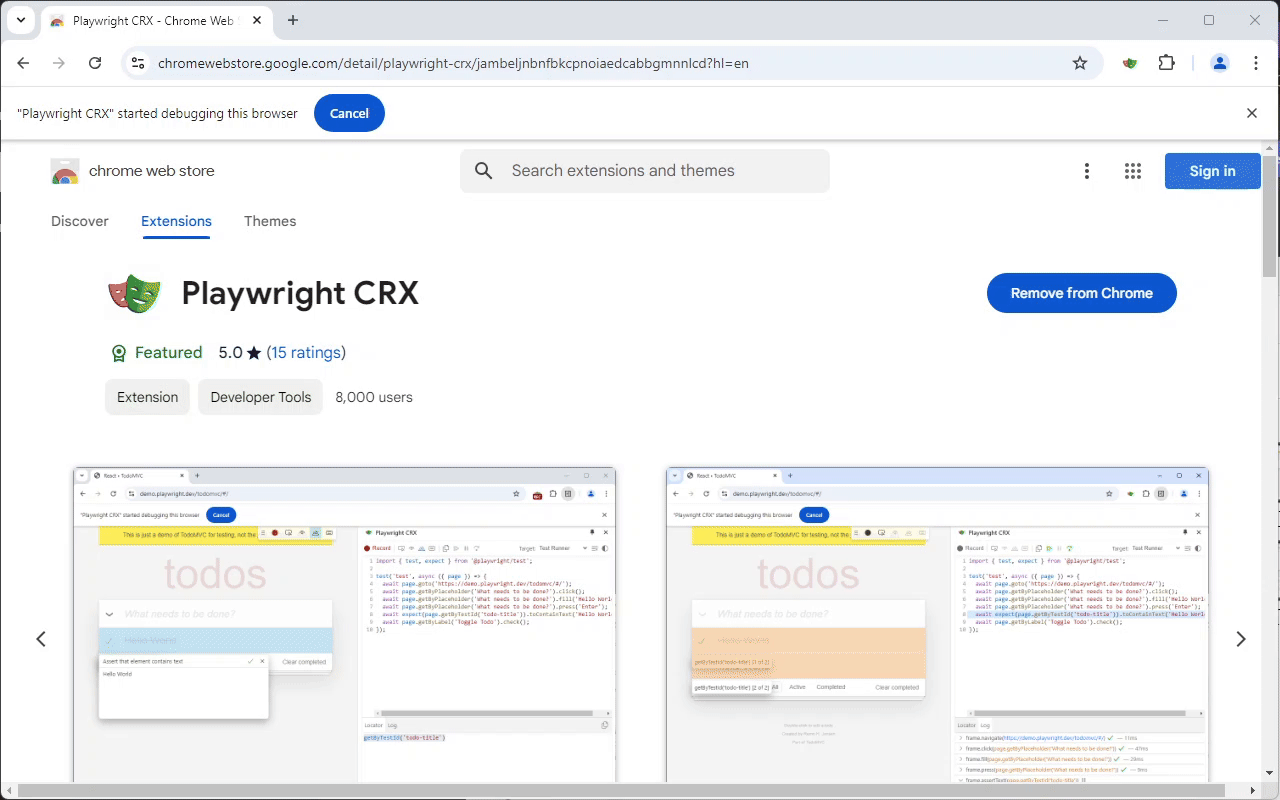The width and height of the screenshot is (1280, 800).
Task: Sign in to the web store
Action: pyautogui.click(x=1213, y=171)
